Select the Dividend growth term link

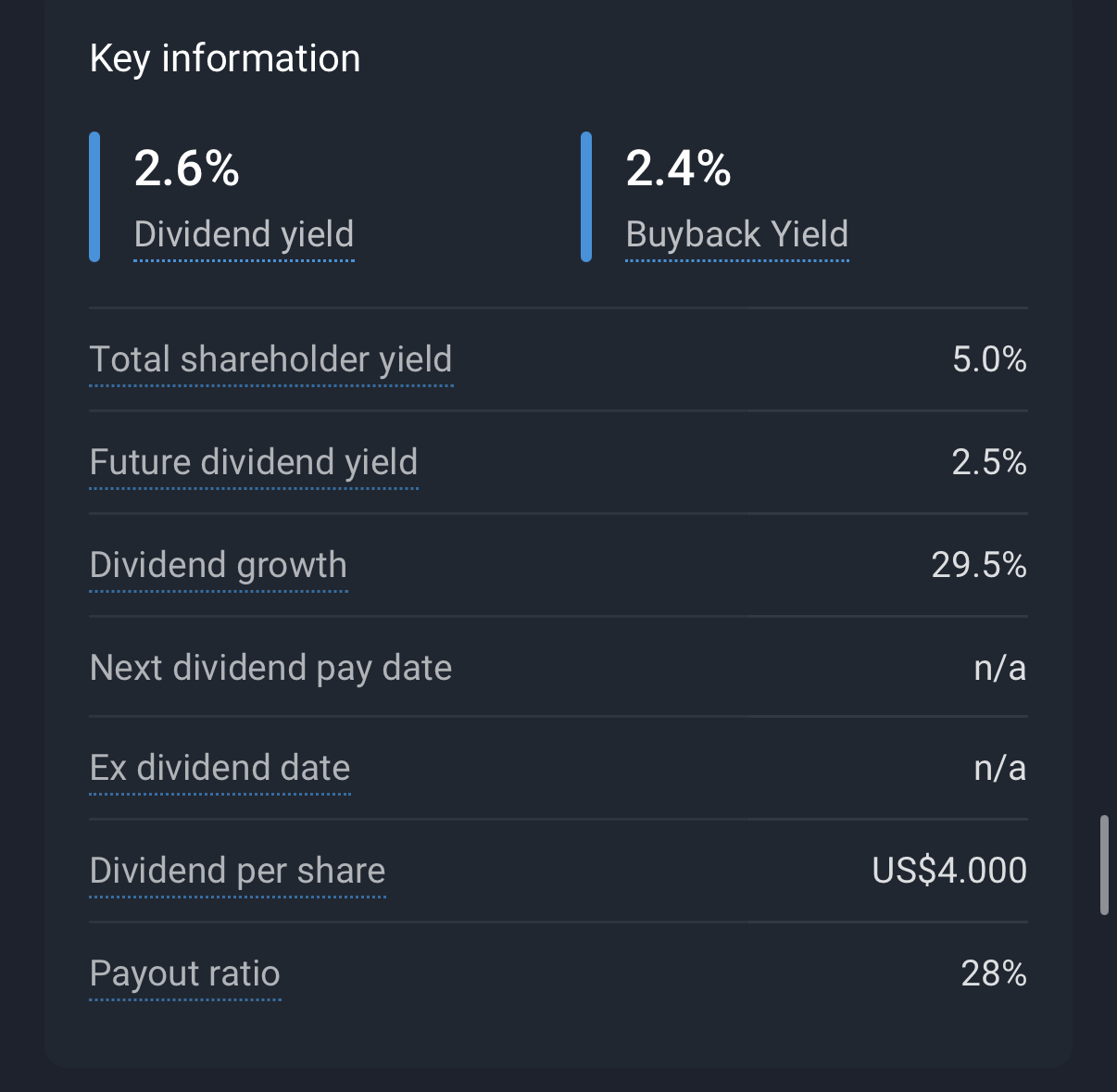[x=219, y=565]
